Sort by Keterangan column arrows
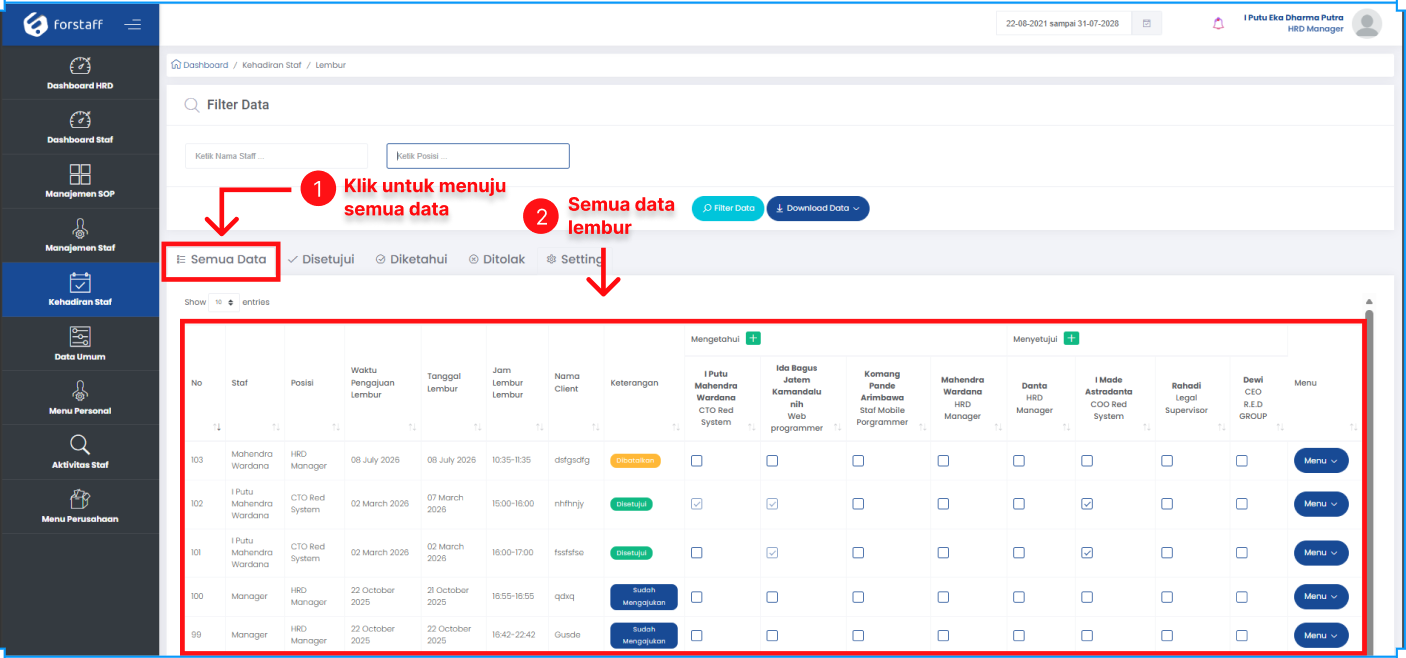Viewport: 1406px width, 658px height. point(677,427)
